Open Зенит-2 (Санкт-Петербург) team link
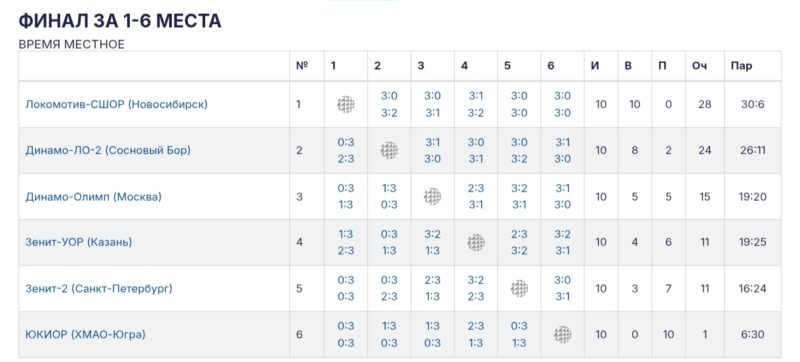Image resolution: width=800 pixels, height=362 pixels. (x=99, y=289)
